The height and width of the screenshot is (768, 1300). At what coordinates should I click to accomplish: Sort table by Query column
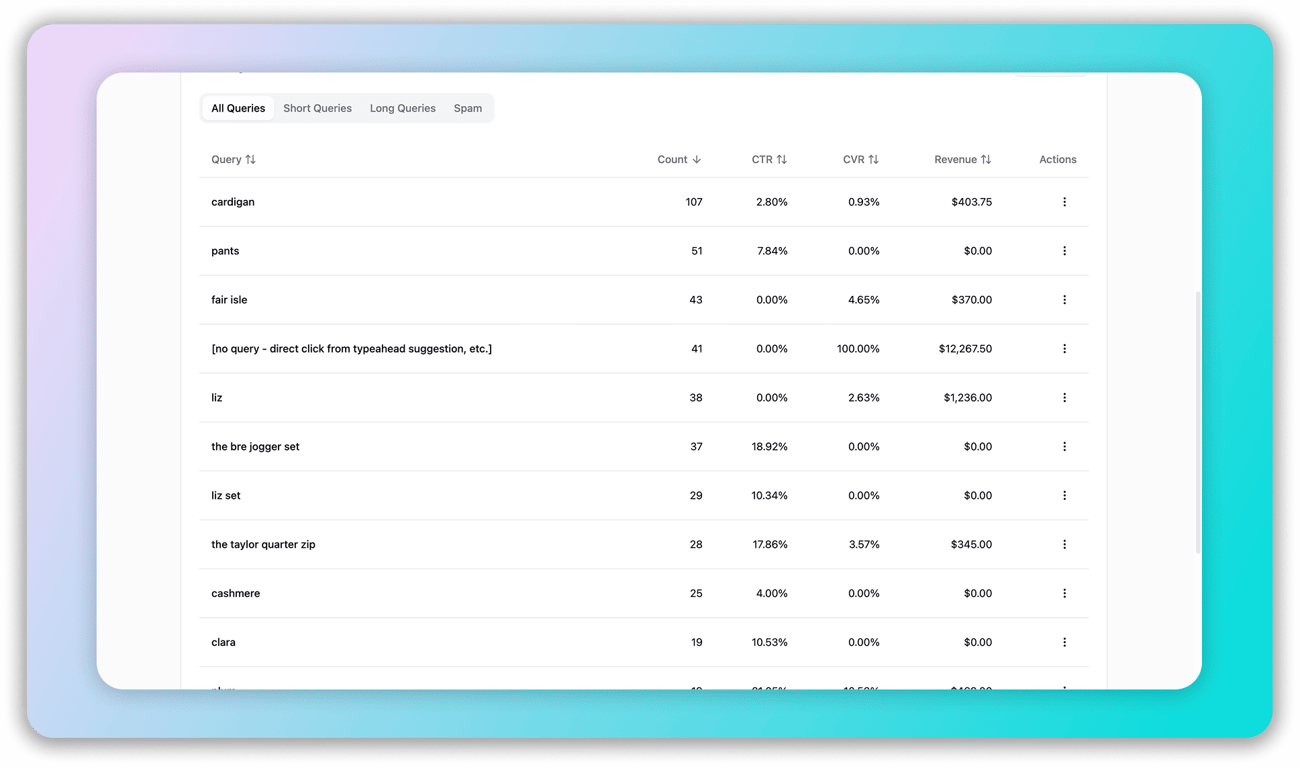233,160
